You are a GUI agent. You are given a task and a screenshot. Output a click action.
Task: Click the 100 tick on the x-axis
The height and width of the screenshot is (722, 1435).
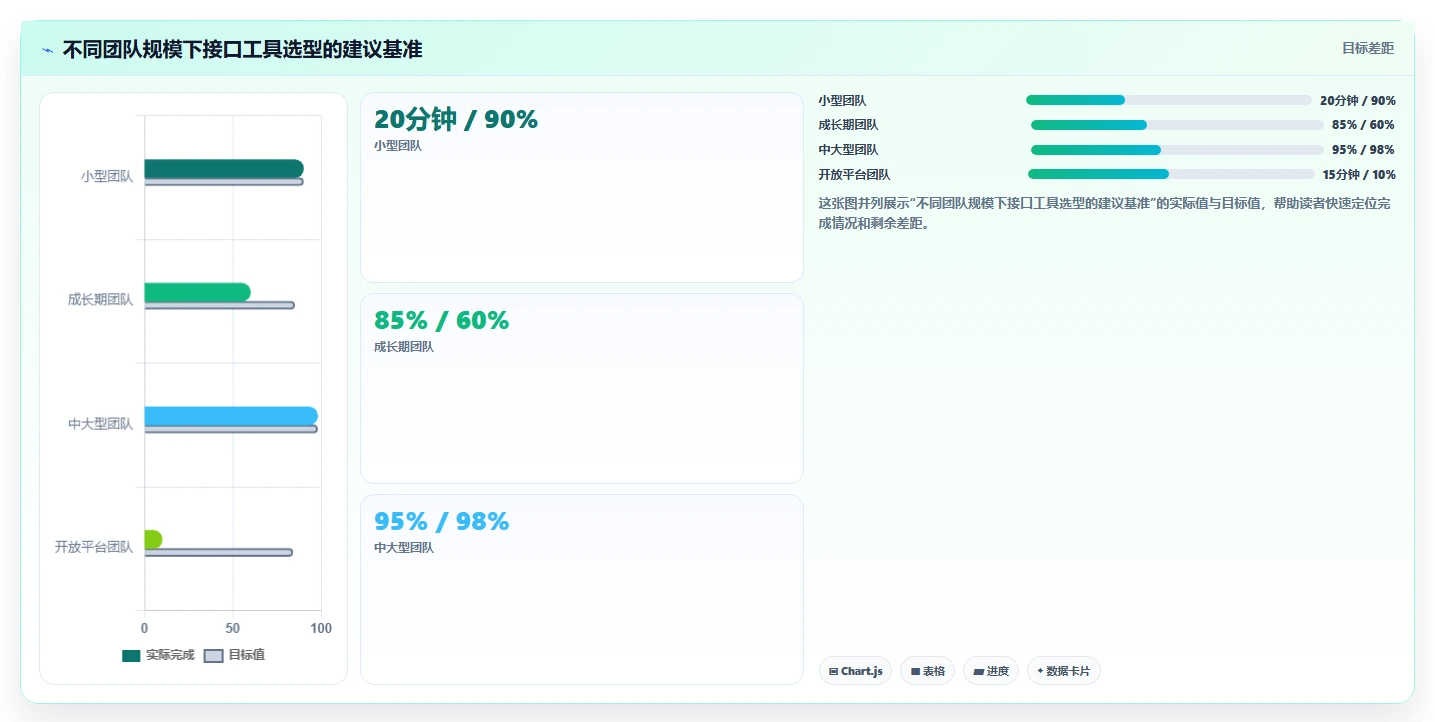(x=321, y=628)
